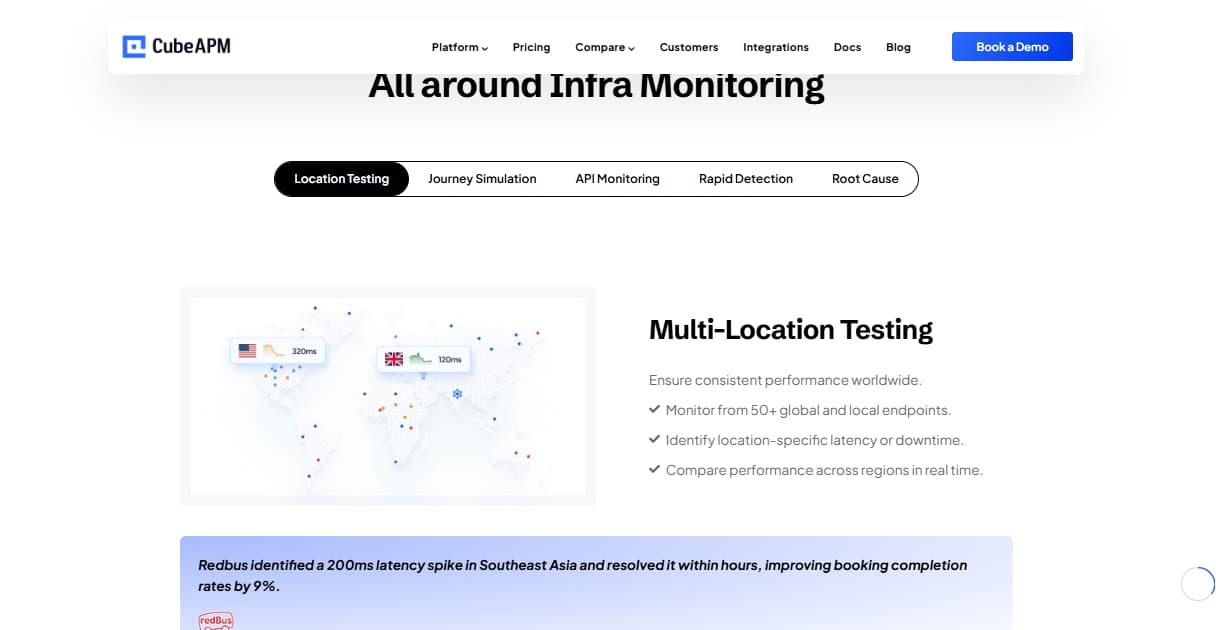Open the API Monitoring tab
The image size is (1216, 630).
pyautogui.click(x=617, y=178)
